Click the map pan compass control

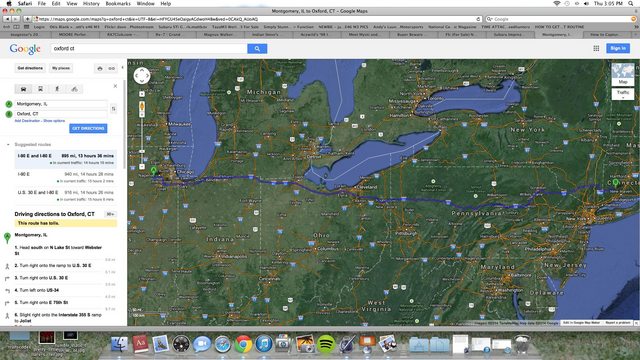pos(142,76)
